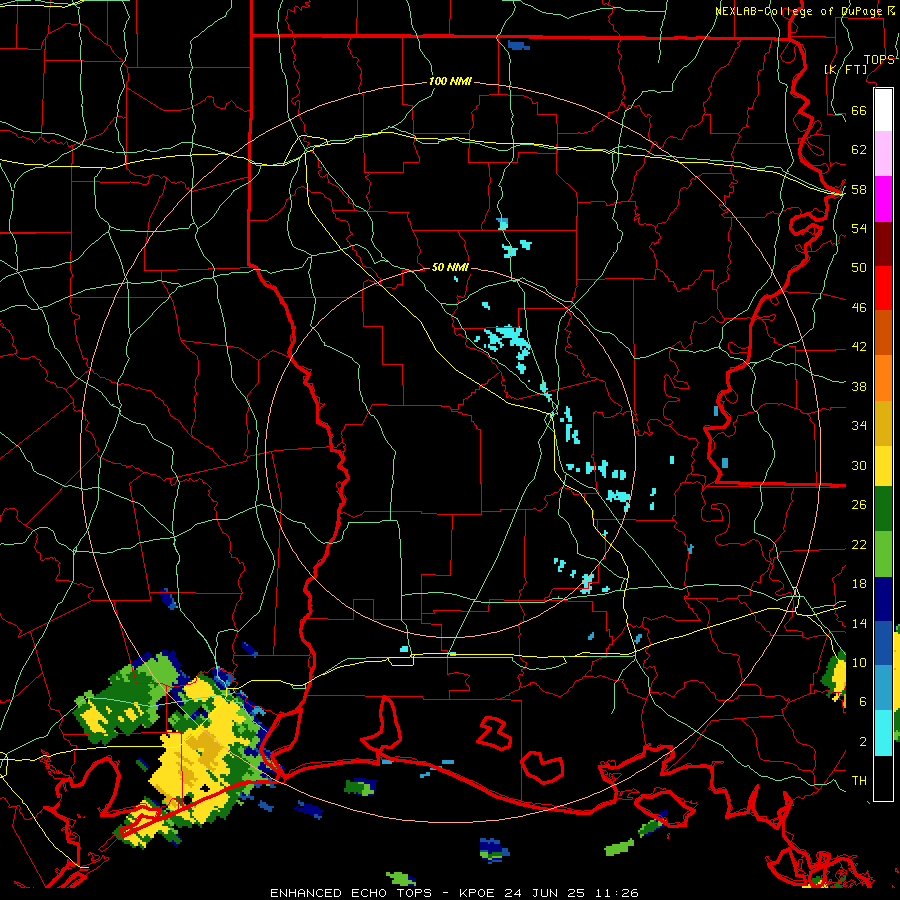Click the '[K FT]' units label

[846, 69]
